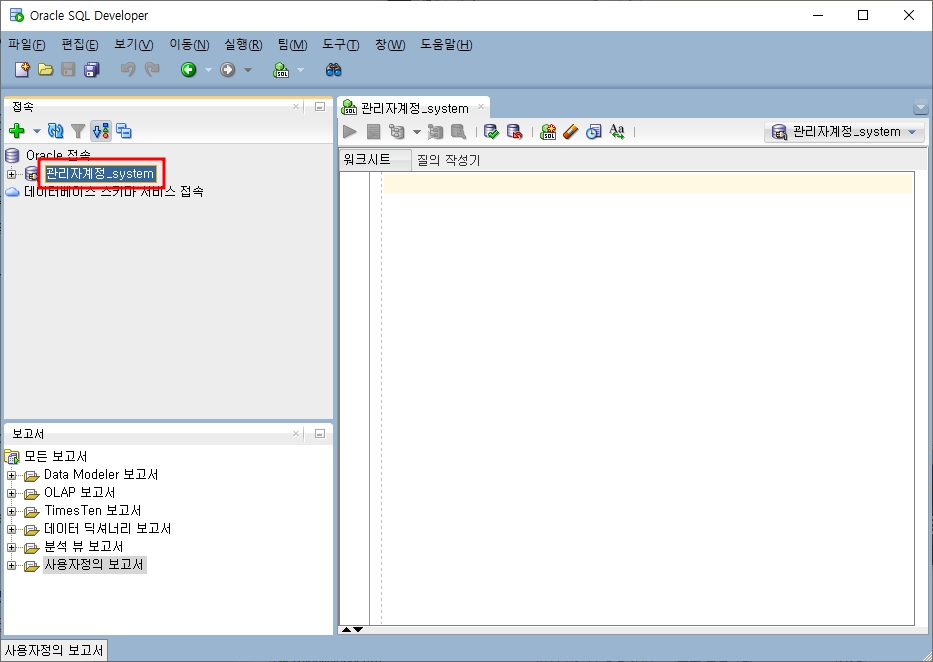
Task: Select the 모든 보고서 root node
Action: click(55, 456)
